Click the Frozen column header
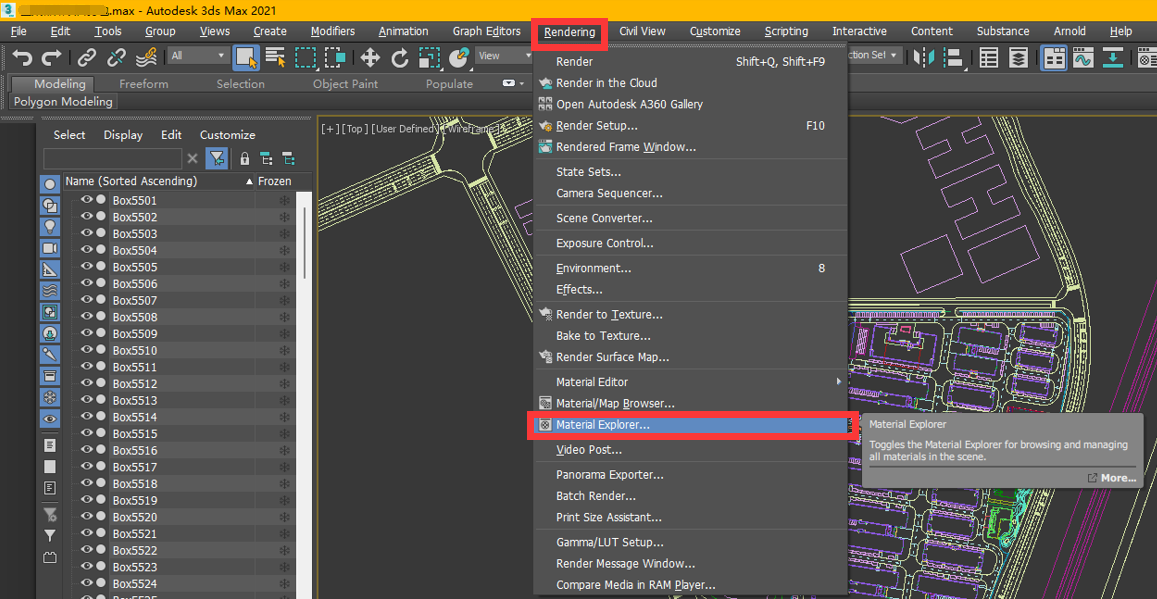 [x=274, y=181]
